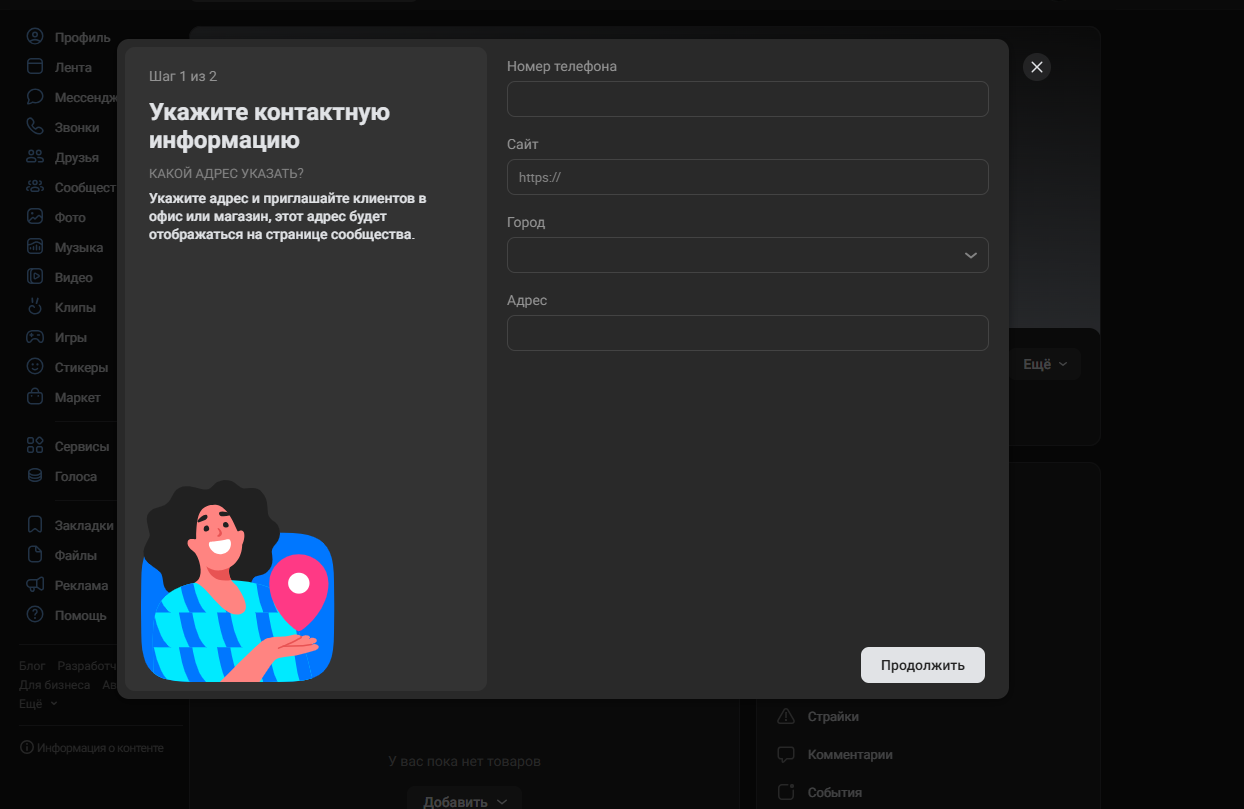Open the Разработчикам footer link
The image size is (1244, 809).
coord(87,666)
